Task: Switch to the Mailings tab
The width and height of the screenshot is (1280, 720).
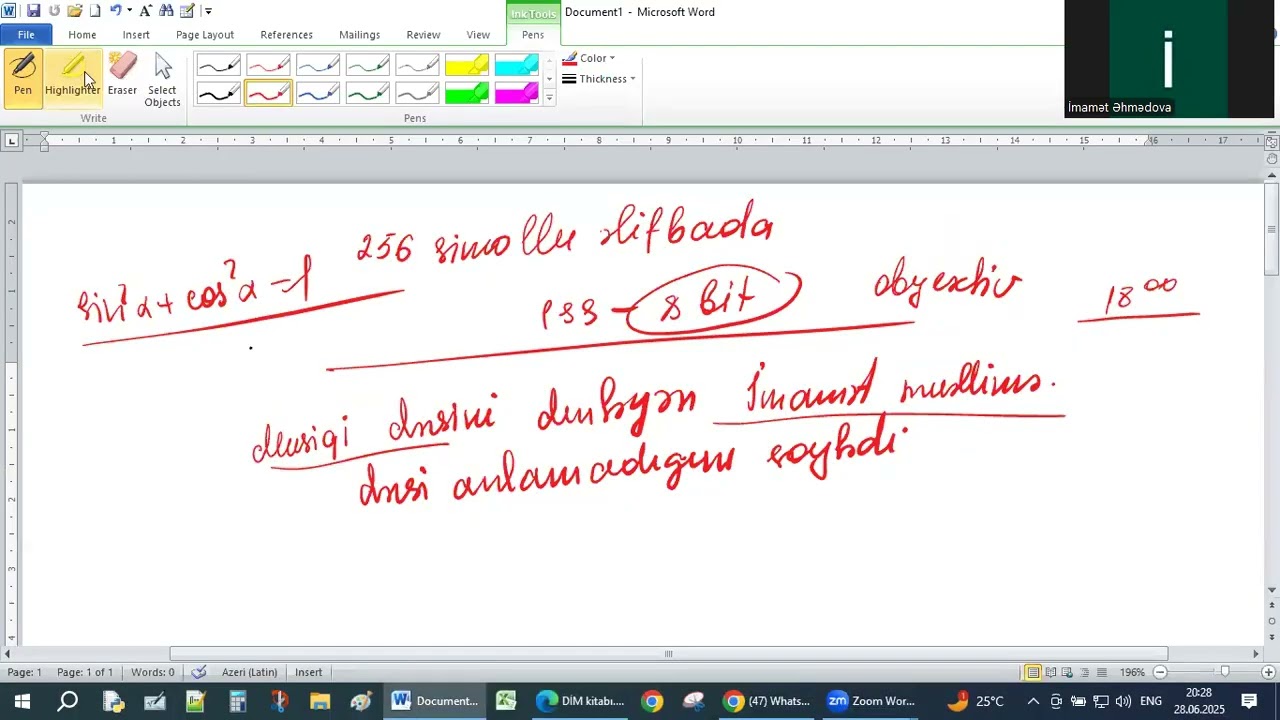Action: coord(359,35)
